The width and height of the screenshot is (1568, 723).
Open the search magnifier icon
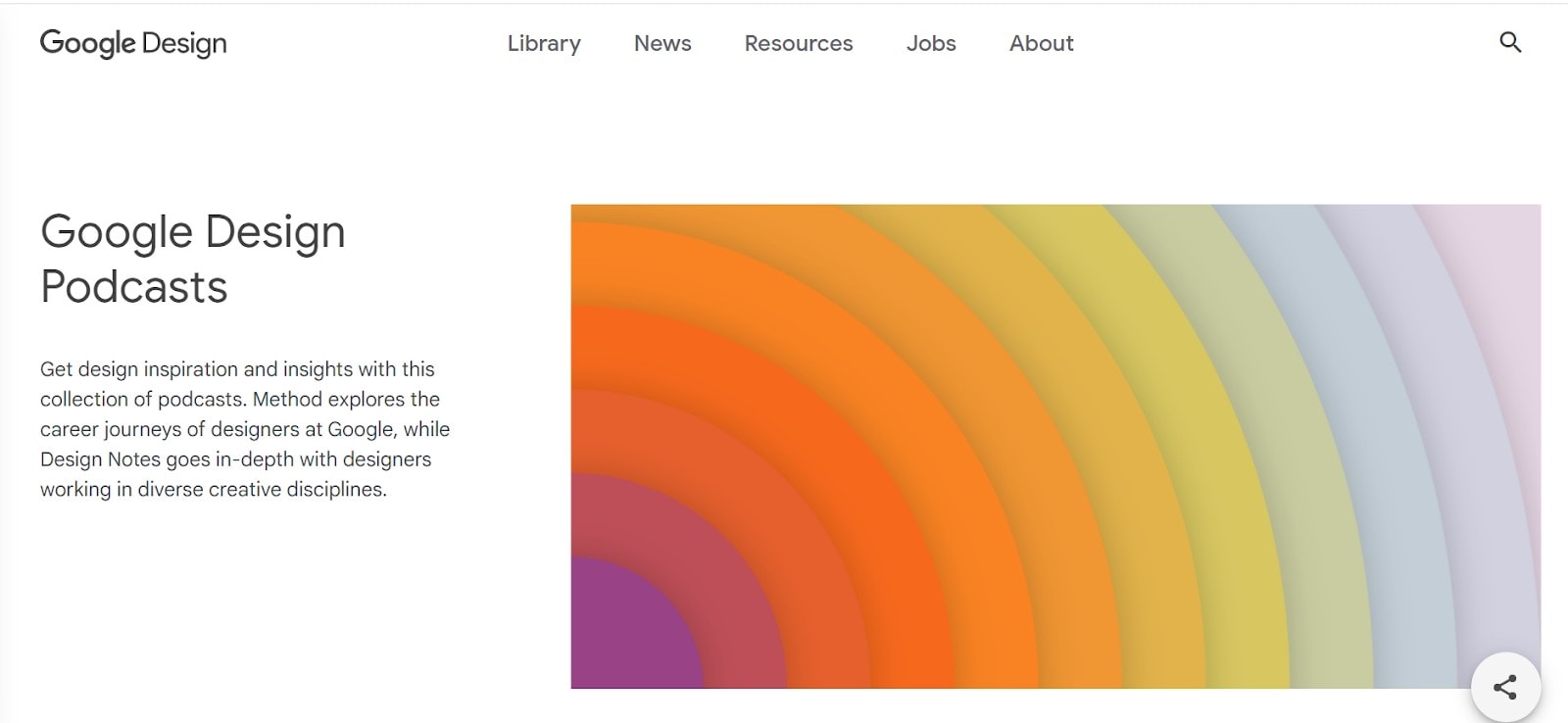[x=1510, y=42]
